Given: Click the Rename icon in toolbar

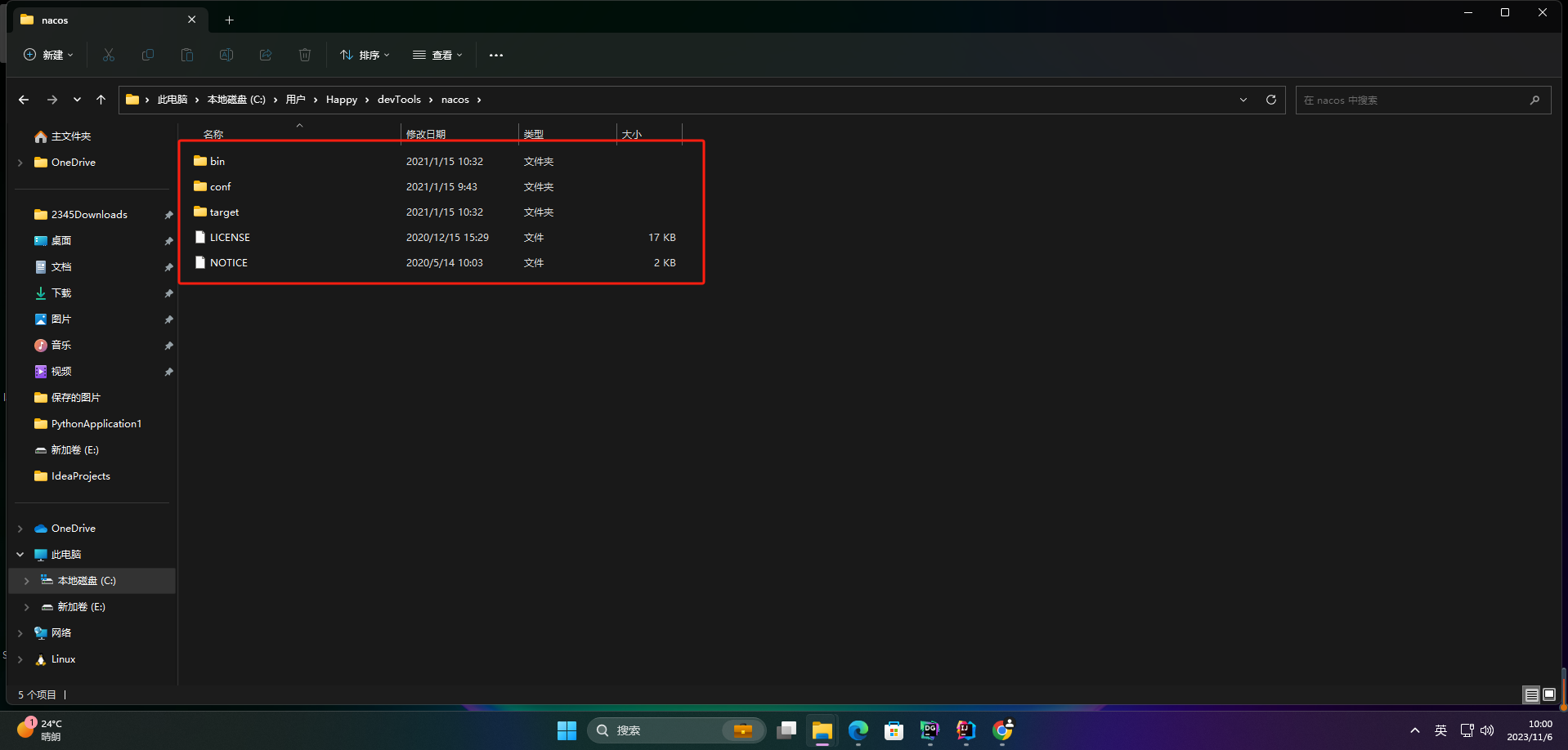Looking at the screenshot, I should [226, 55].
